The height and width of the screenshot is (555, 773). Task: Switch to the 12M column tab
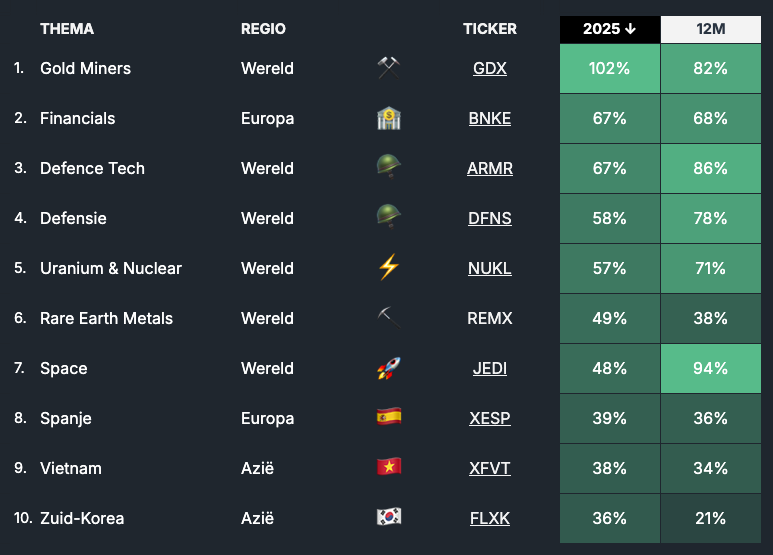point(711,29)
